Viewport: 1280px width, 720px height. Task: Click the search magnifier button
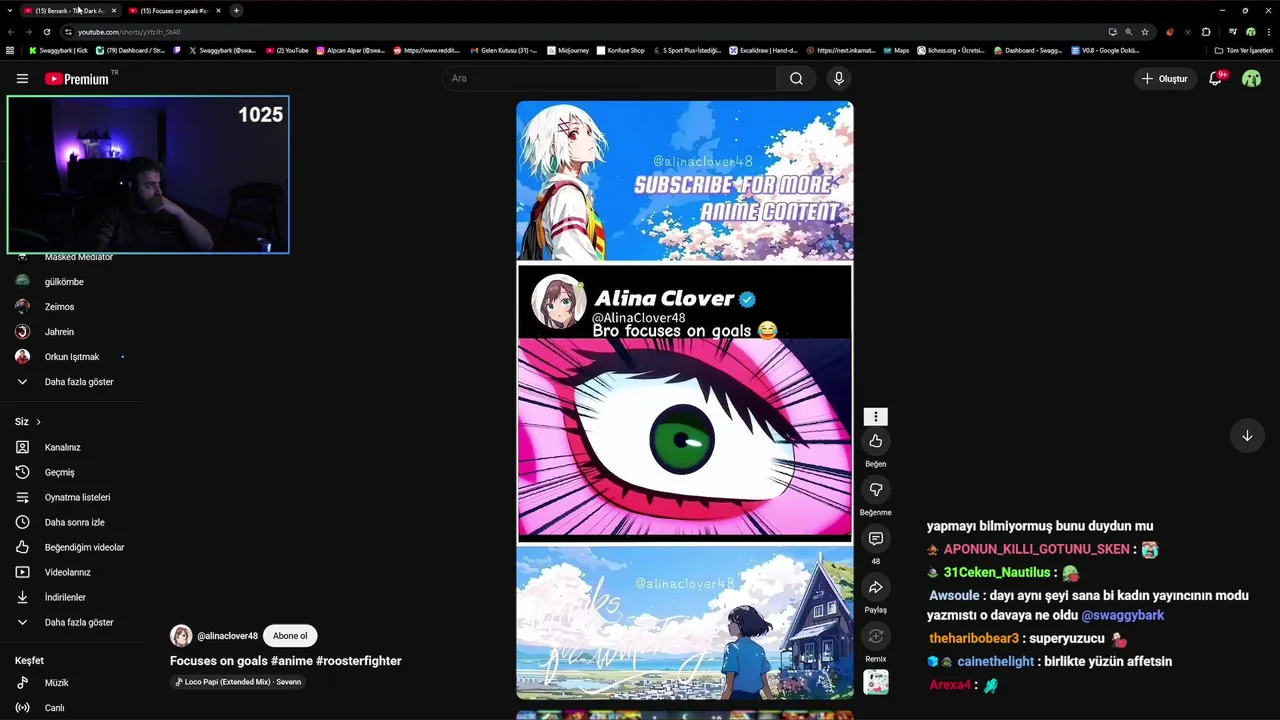796,78
